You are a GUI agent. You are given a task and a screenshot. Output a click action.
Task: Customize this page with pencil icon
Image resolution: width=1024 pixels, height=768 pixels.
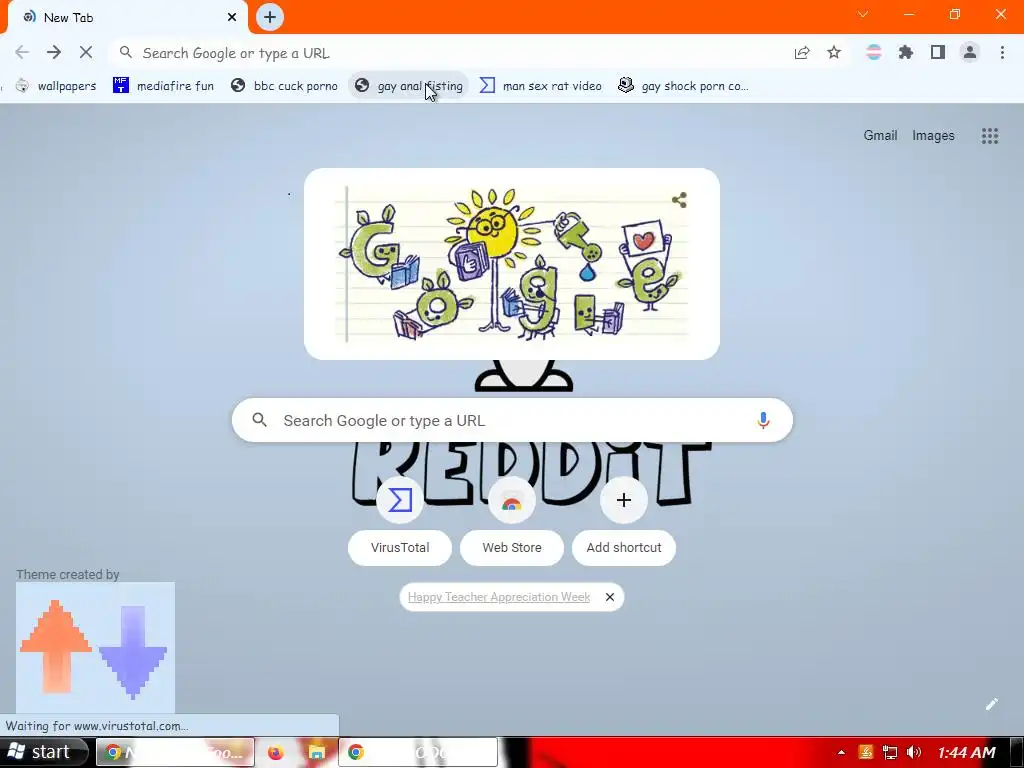991,703
